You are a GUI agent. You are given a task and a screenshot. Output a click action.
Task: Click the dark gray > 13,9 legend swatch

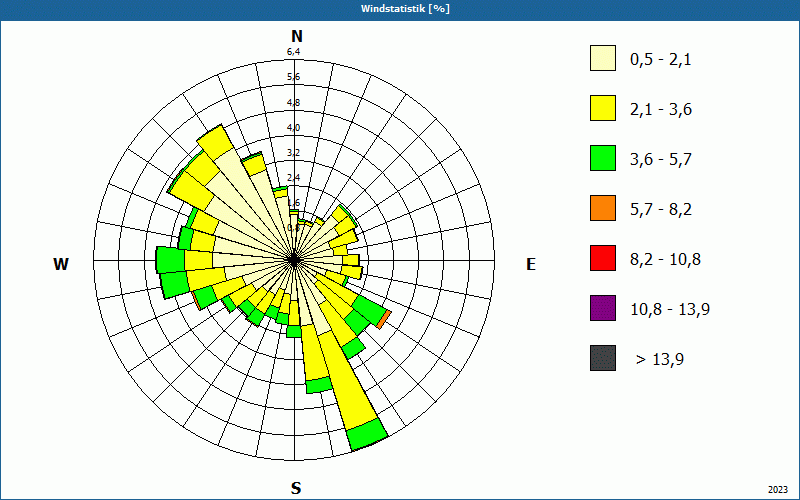[603, 358]
